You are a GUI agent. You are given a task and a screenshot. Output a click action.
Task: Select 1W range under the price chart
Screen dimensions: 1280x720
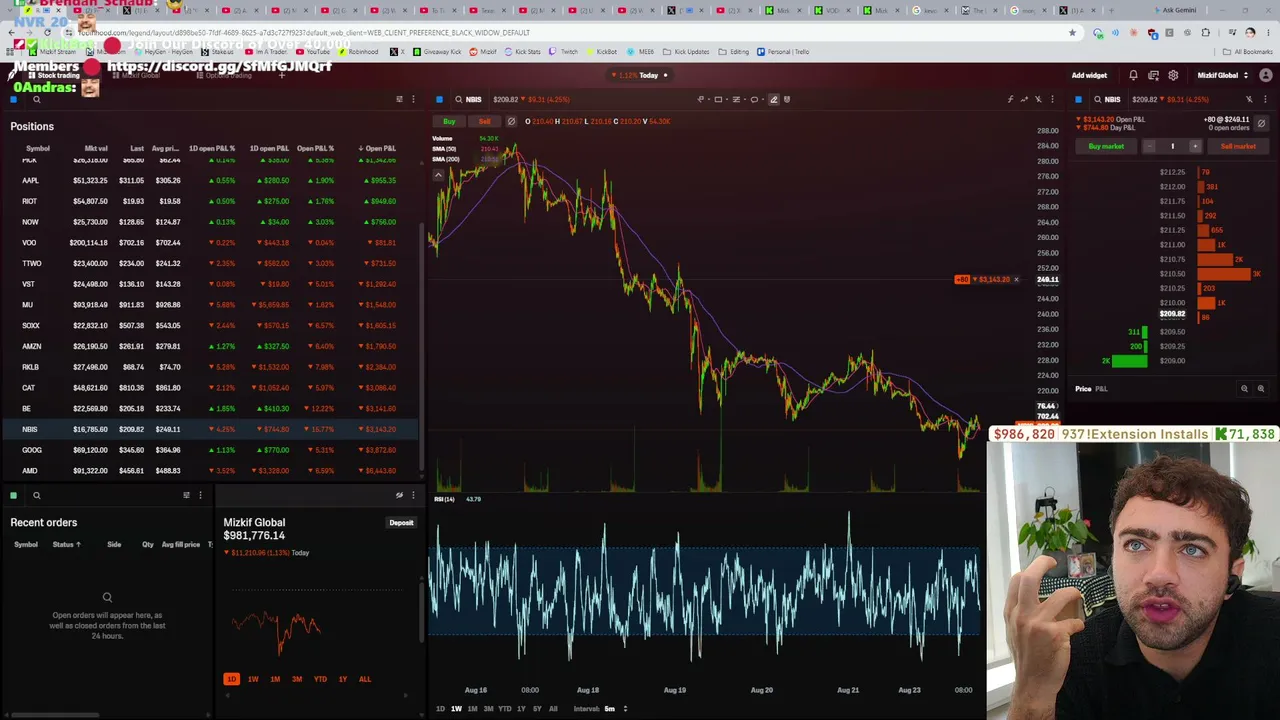tap(456, 709)
